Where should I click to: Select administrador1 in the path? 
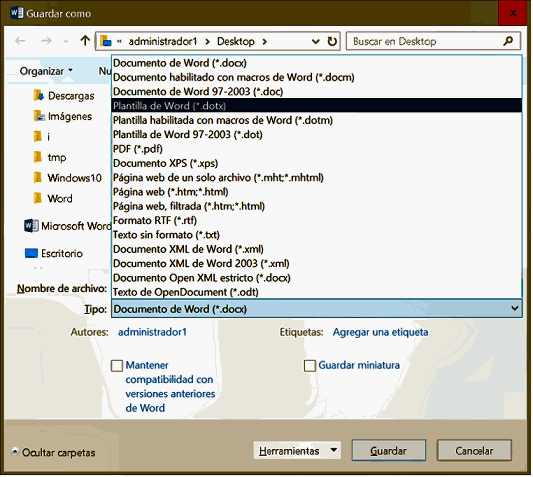point(162,41)
